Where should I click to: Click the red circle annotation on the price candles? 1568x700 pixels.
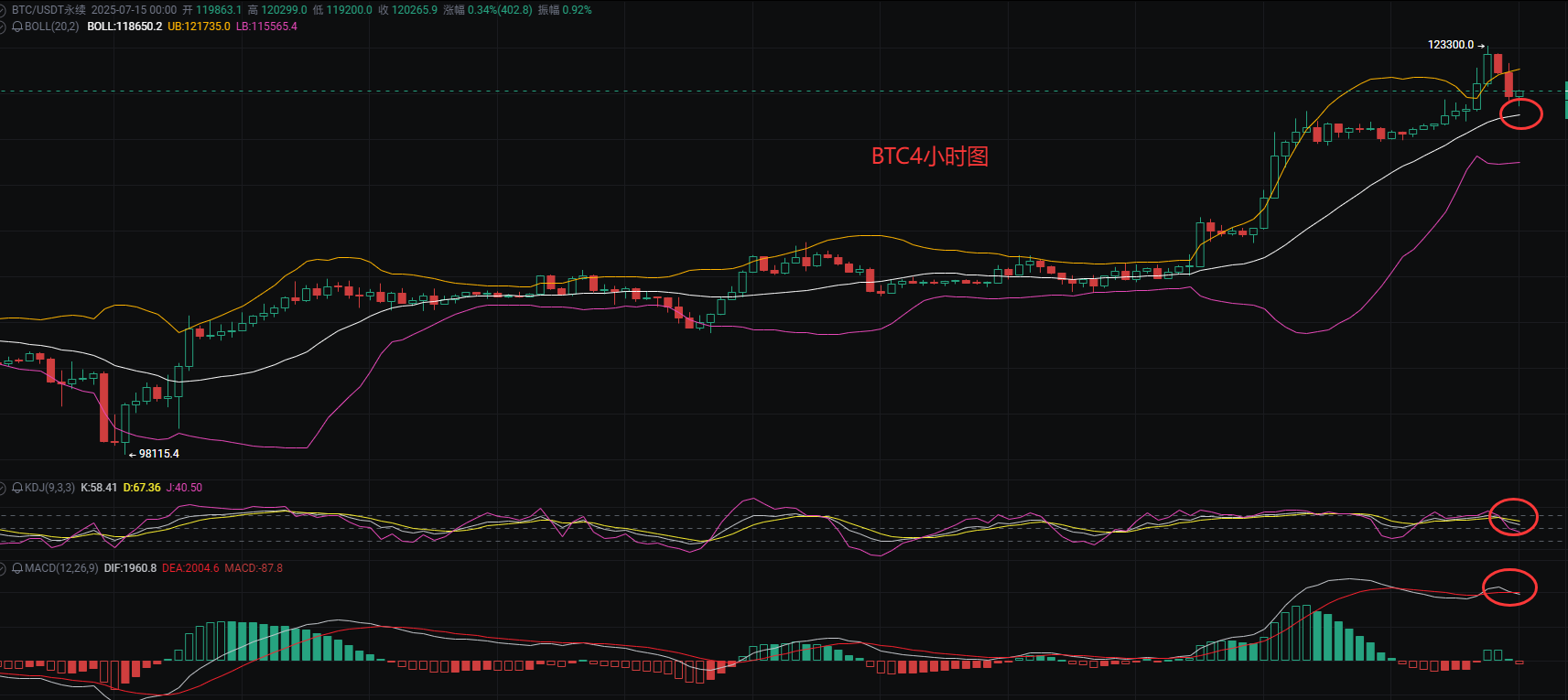[x=1520, y=113]
